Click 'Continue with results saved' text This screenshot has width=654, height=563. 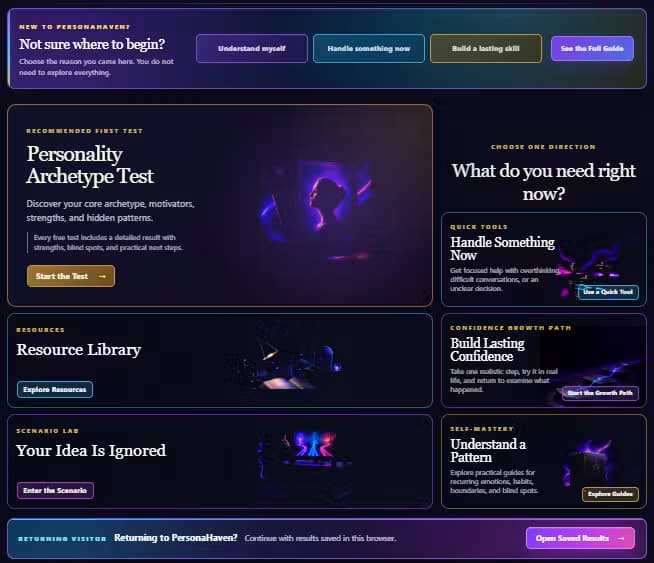click(320, 538)
